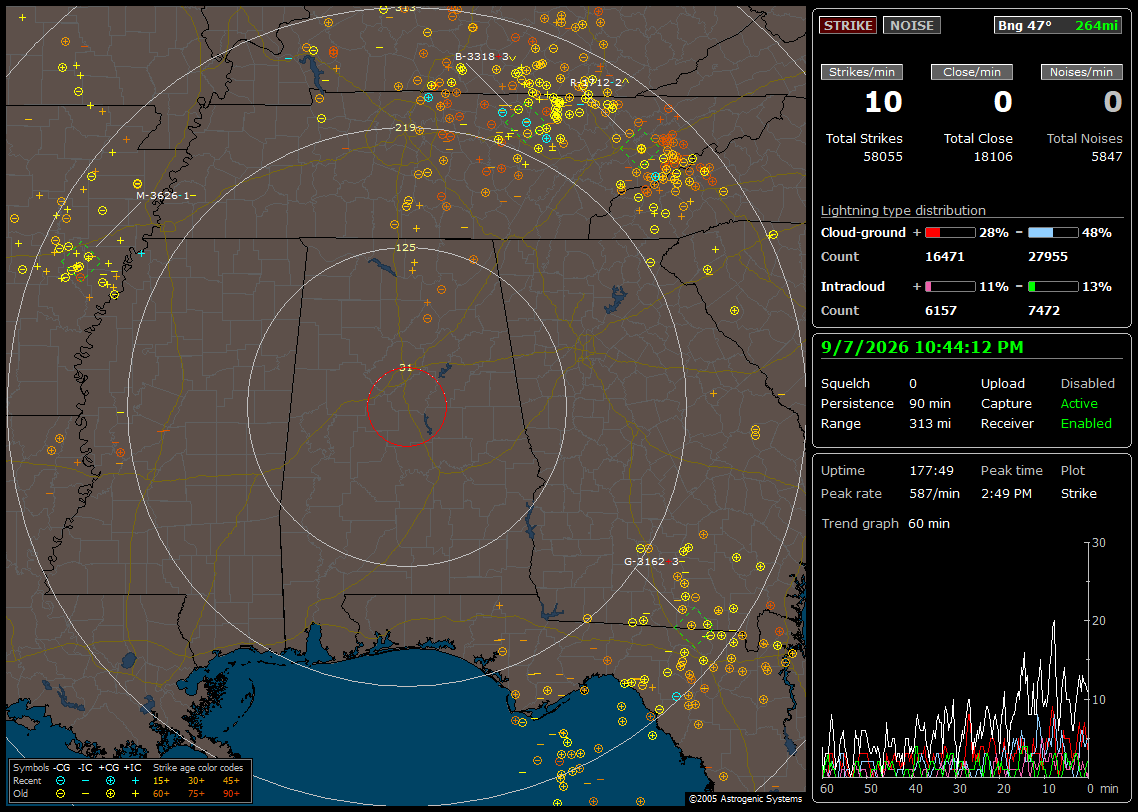Click storm cell label B-3318-3
1138x812 pixels.
click(482, 57)
